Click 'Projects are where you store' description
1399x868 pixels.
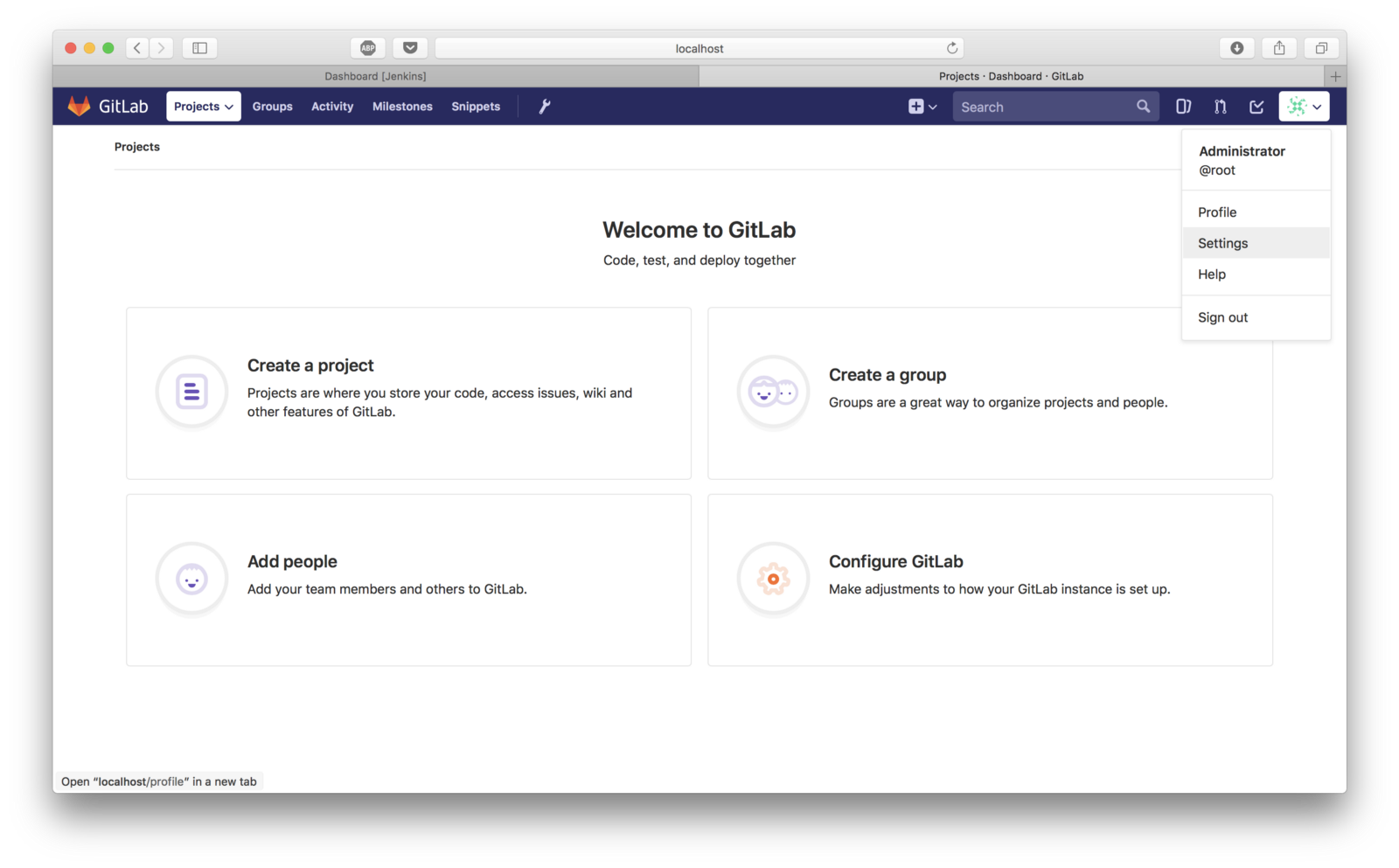point(440,402)
